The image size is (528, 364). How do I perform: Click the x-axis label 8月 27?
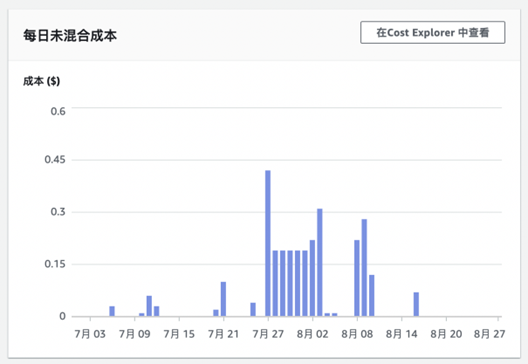pyautogui.click(x=489, y=334)
